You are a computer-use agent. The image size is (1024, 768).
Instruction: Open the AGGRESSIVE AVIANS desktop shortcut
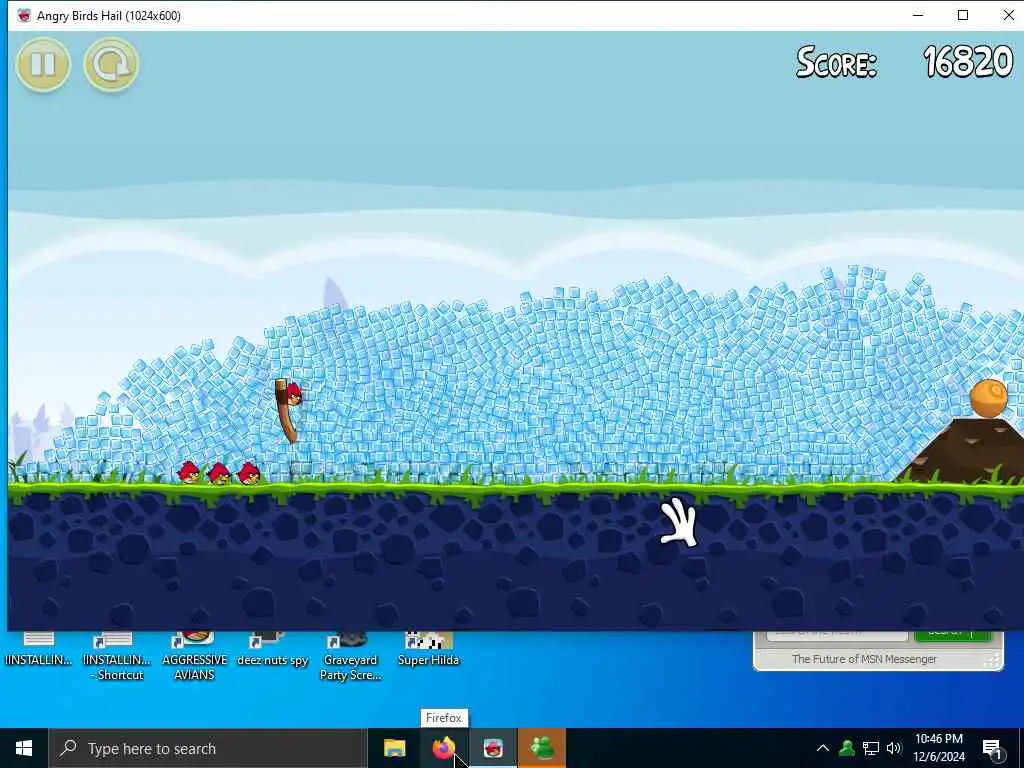194,656
